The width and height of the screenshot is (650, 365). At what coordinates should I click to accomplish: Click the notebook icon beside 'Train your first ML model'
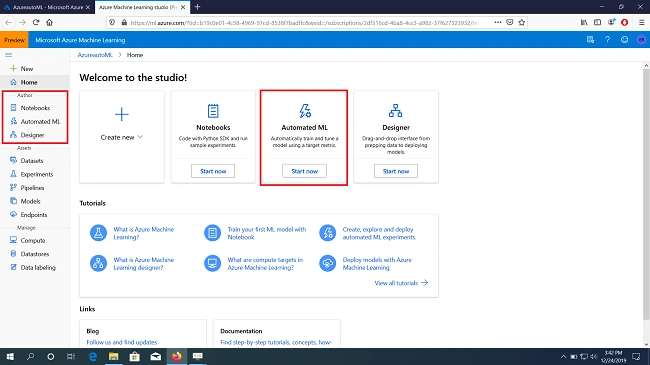point(213,233)
